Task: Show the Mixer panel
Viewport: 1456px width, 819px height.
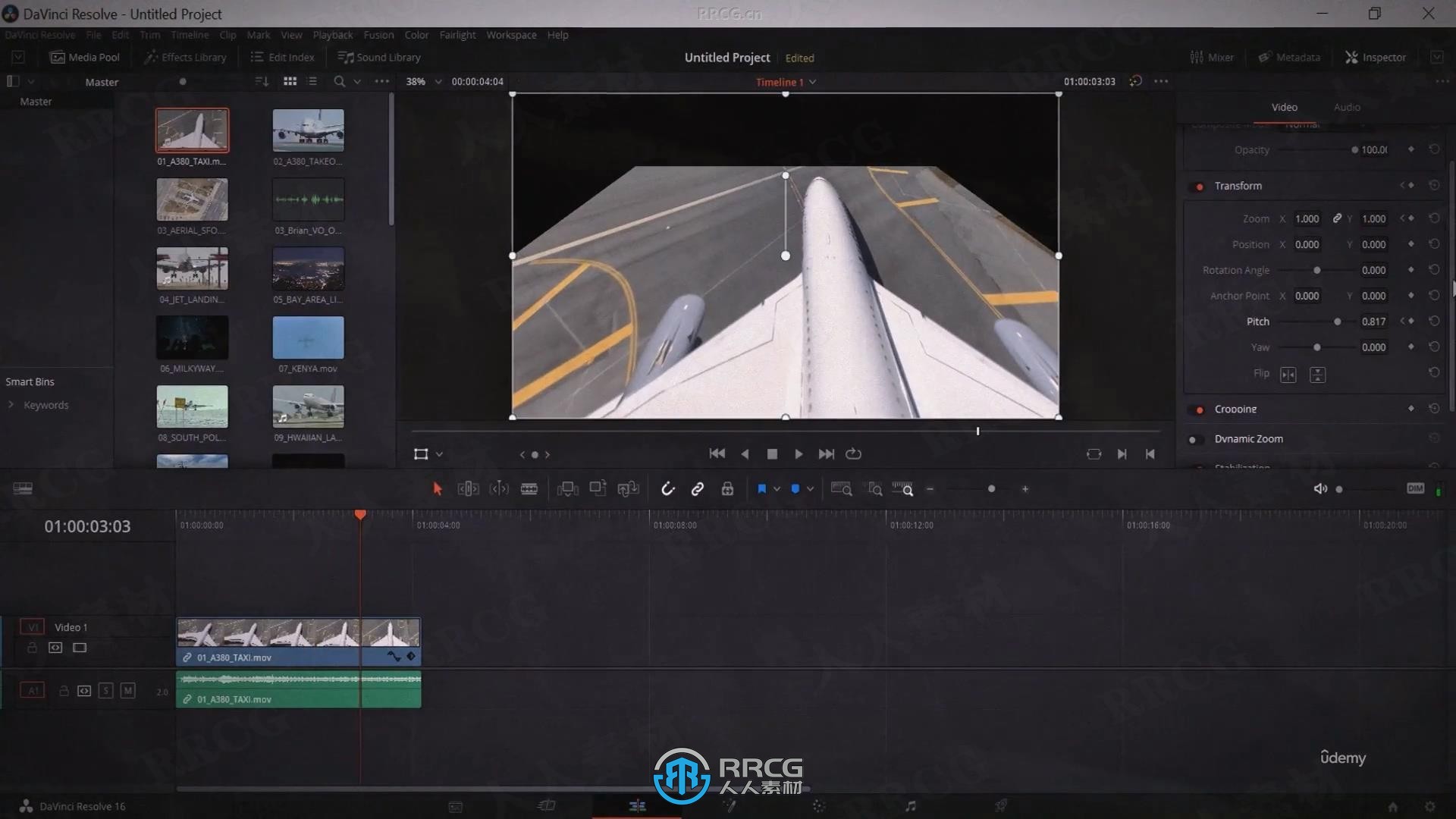Action: pyautogui.click(x=1212, y=57)
